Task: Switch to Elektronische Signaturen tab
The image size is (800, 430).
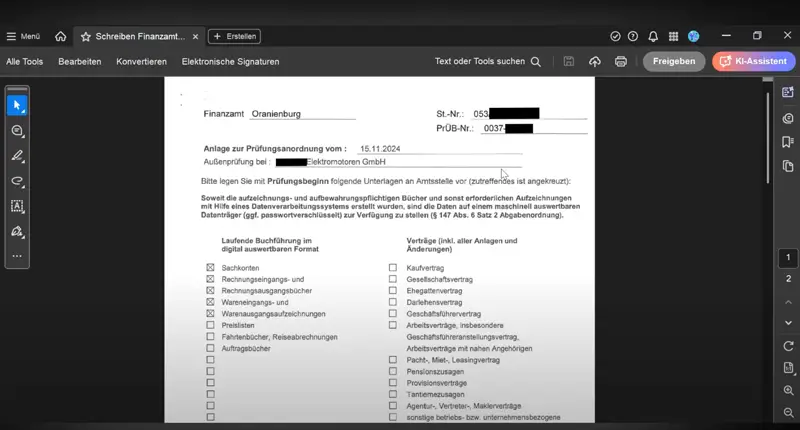Action: click(x=230, y=61)
